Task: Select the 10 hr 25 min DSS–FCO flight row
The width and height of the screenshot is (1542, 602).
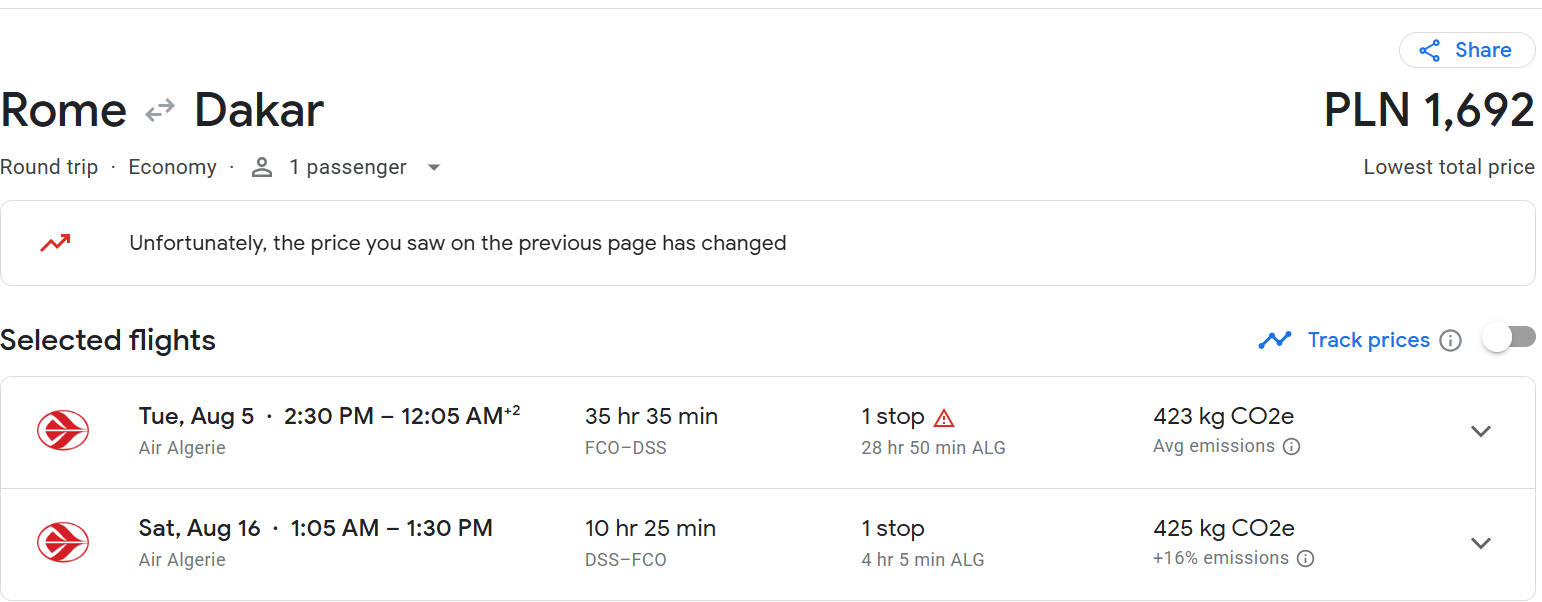Action: 768,544
